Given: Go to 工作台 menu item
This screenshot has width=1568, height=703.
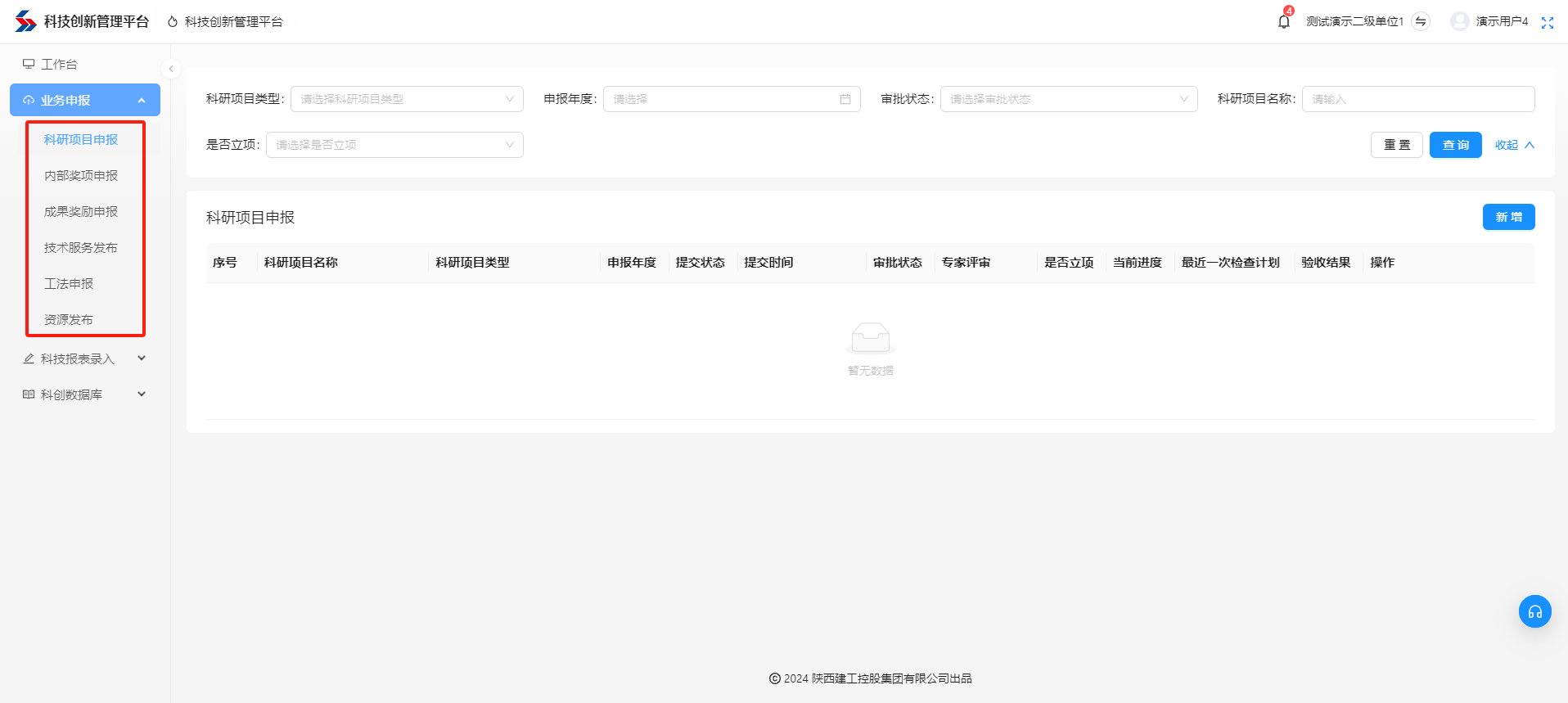Looking at the screenshot, I should [x=59, y=64].
